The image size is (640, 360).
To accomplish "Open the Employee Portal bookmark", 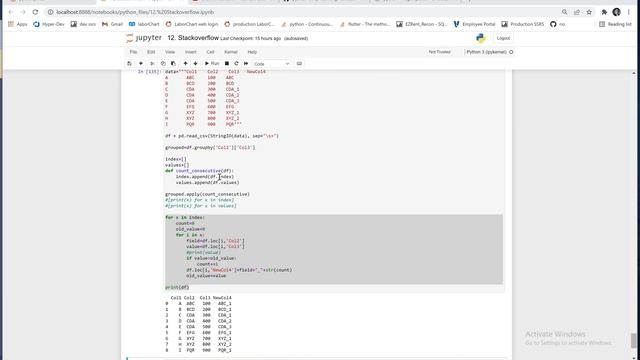I will click(x=474, y=24).
